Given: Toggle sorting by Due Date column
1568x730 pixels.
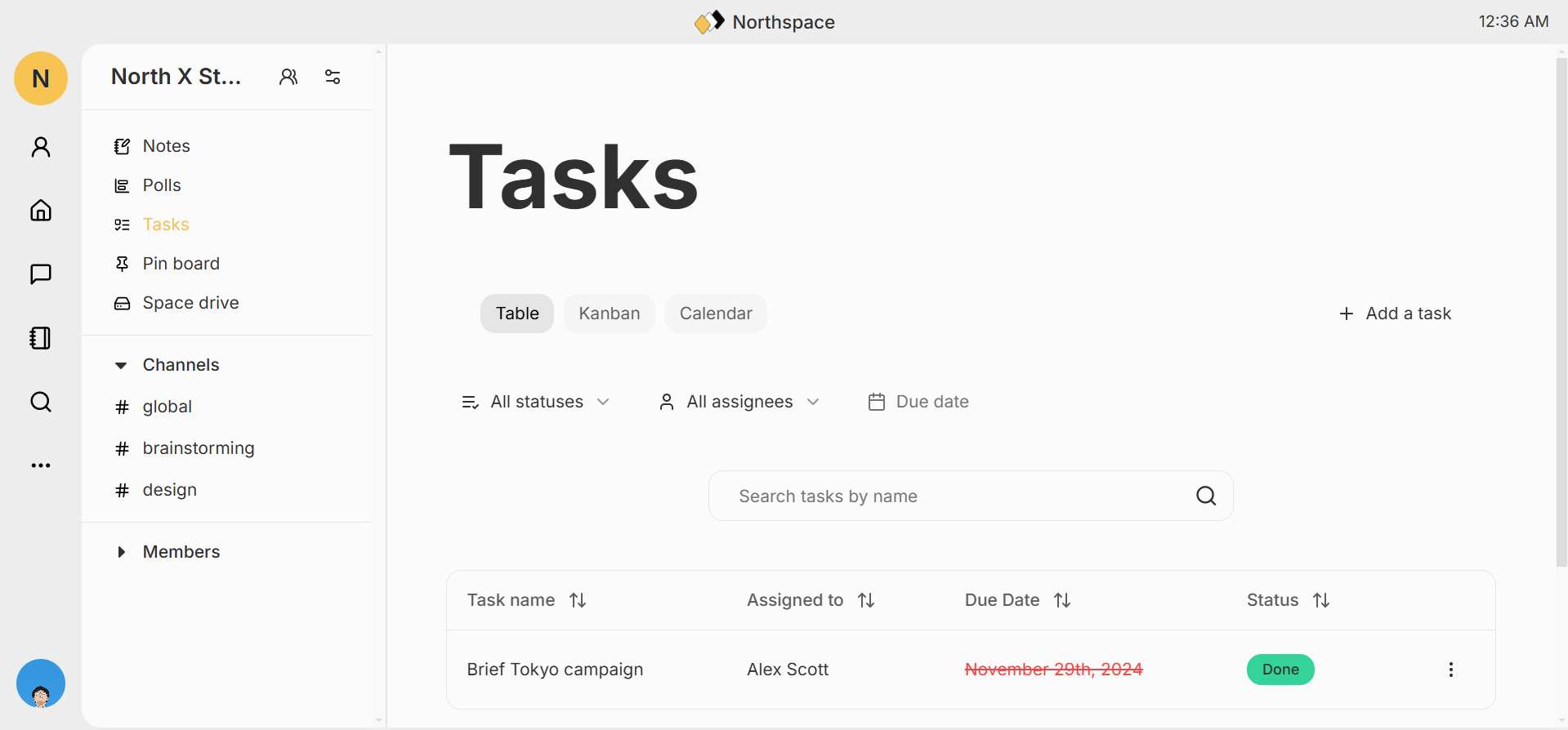Looking at the screenshot, I should tap(1062, 600).
